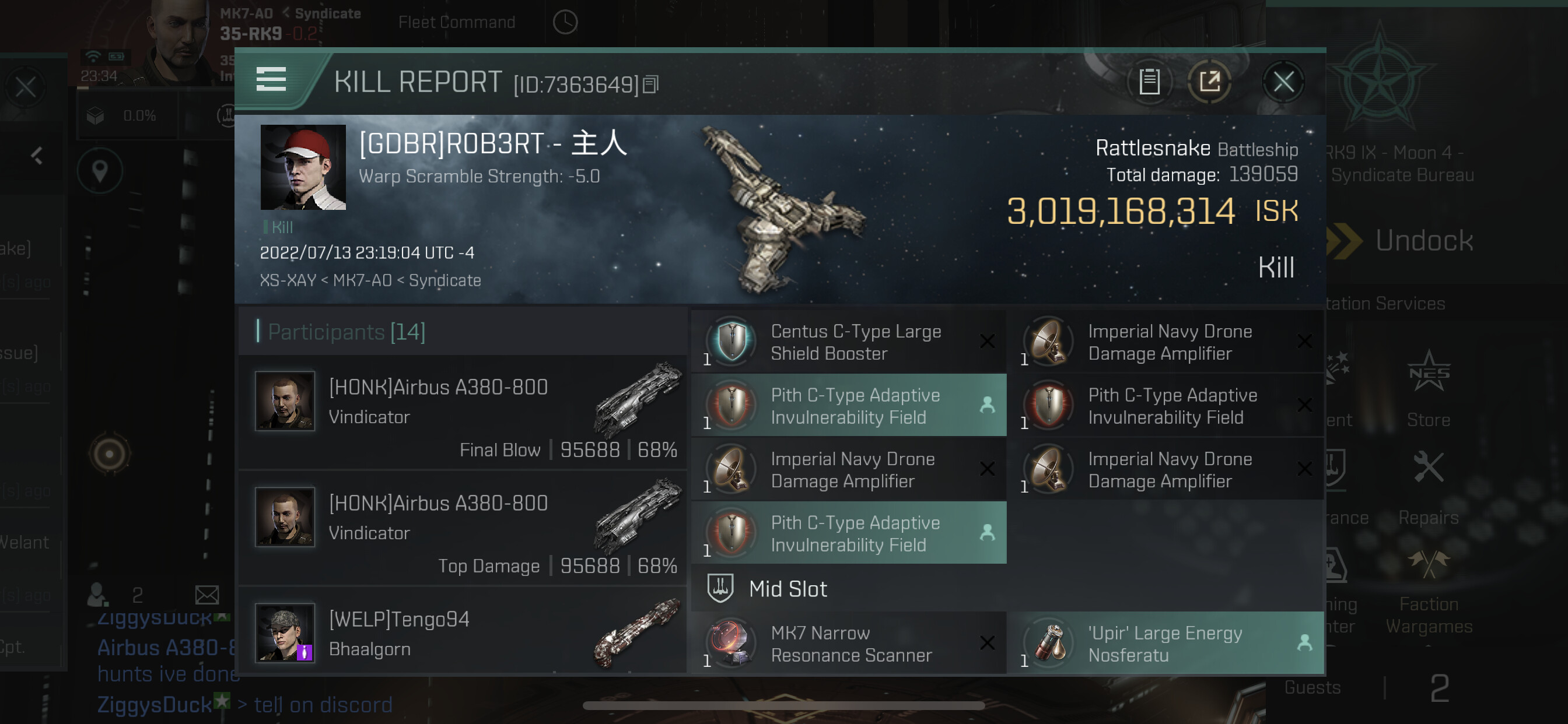Open the kill report hamburger menu

(x=271, y=80)
